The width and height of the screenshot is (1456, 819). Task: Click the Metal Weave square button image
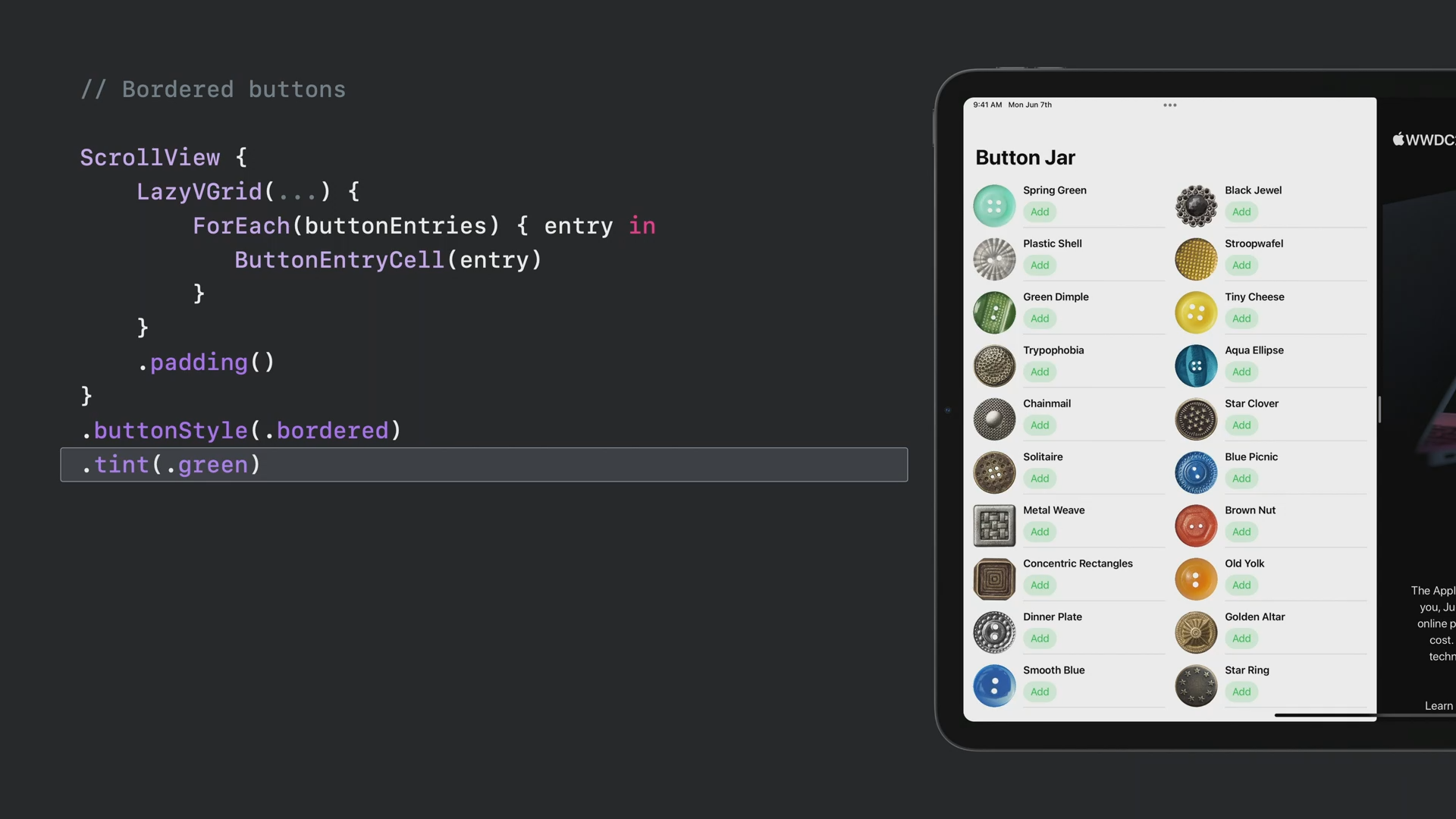[x=994, y=526]
